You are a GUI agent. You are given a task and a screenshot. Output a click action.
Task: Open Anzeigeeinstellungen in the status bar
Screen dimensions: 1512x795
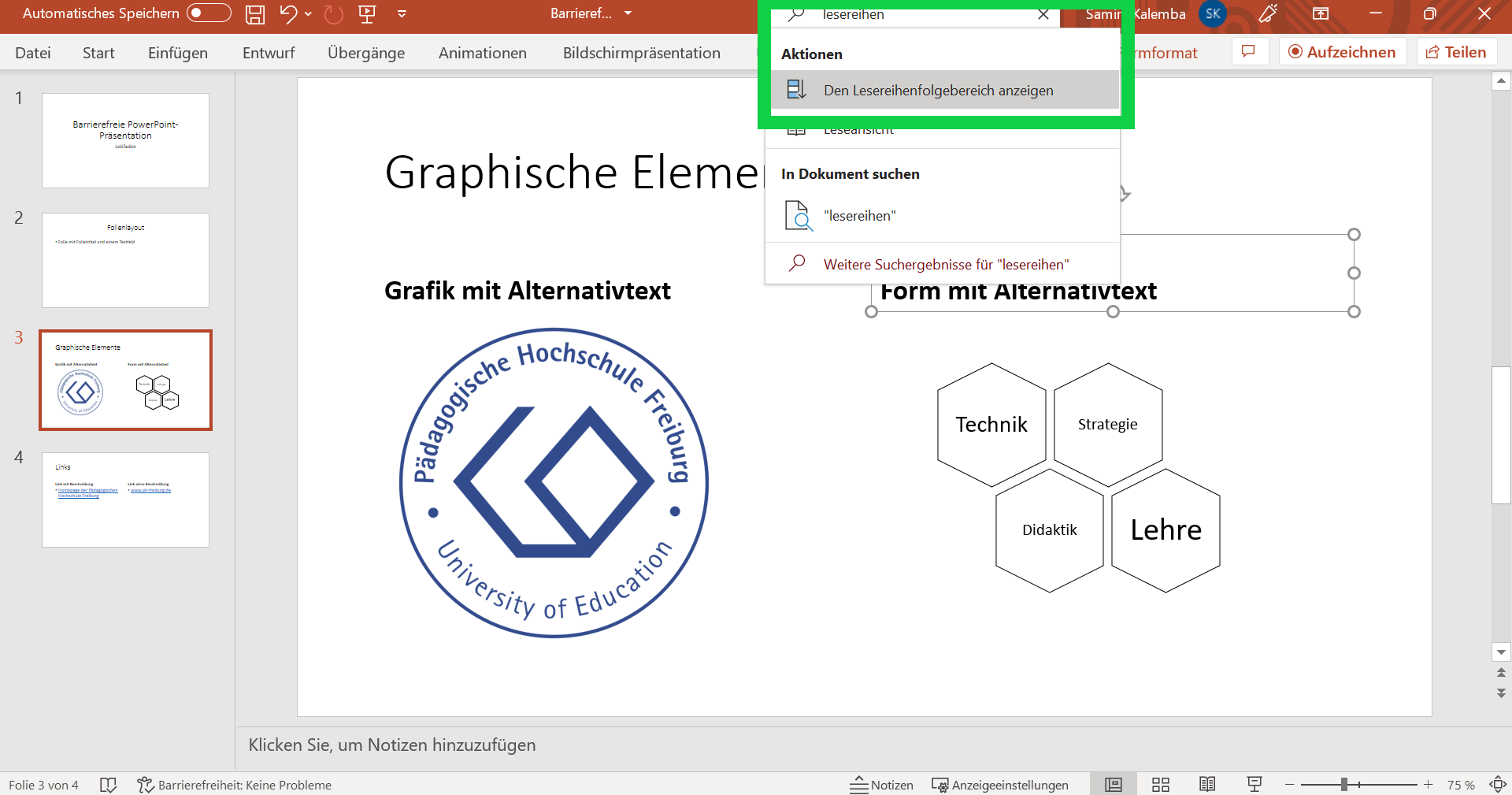pyautogui.click(x=1000, y=785)
